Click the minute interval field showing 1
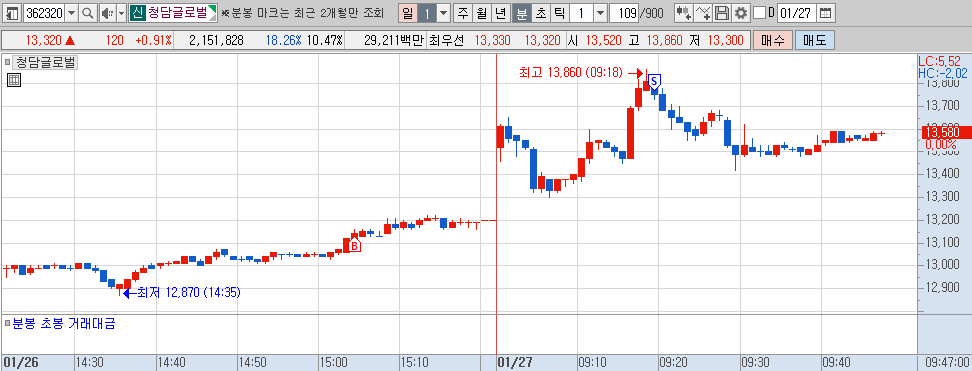This screenshot has height=371, width=972. pyautogui.click(x=581, y=12)
